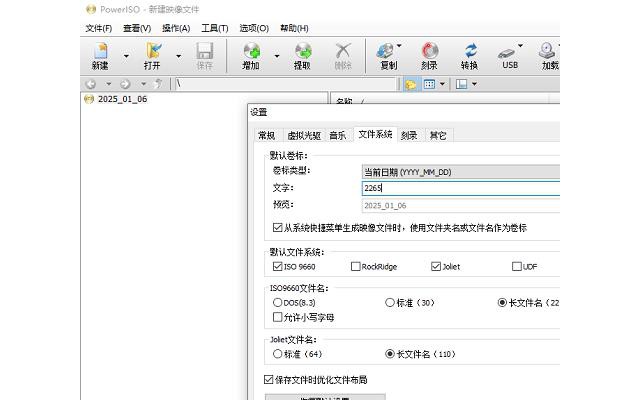640x400 pixels.
Task: Select the 文件系统 tab
Action: (x=375, y=134)
